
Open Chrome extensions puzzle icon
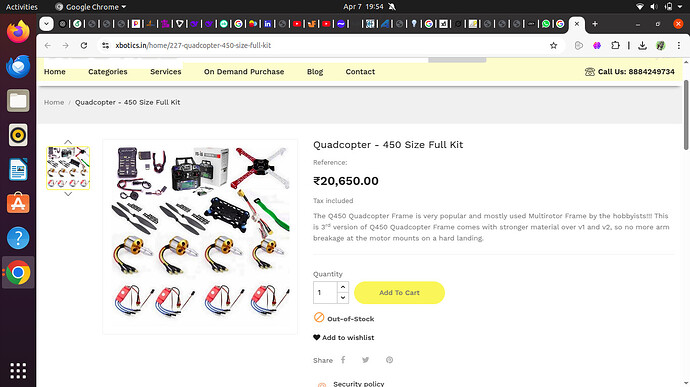pyautogui.click(x=615, y=45)
